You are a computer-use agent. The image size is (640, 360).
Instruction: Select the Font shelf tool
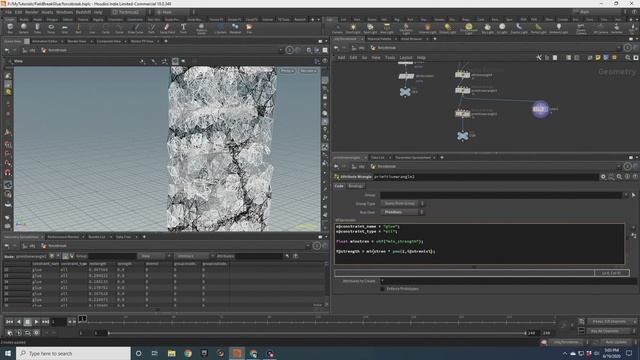[183, 28]
